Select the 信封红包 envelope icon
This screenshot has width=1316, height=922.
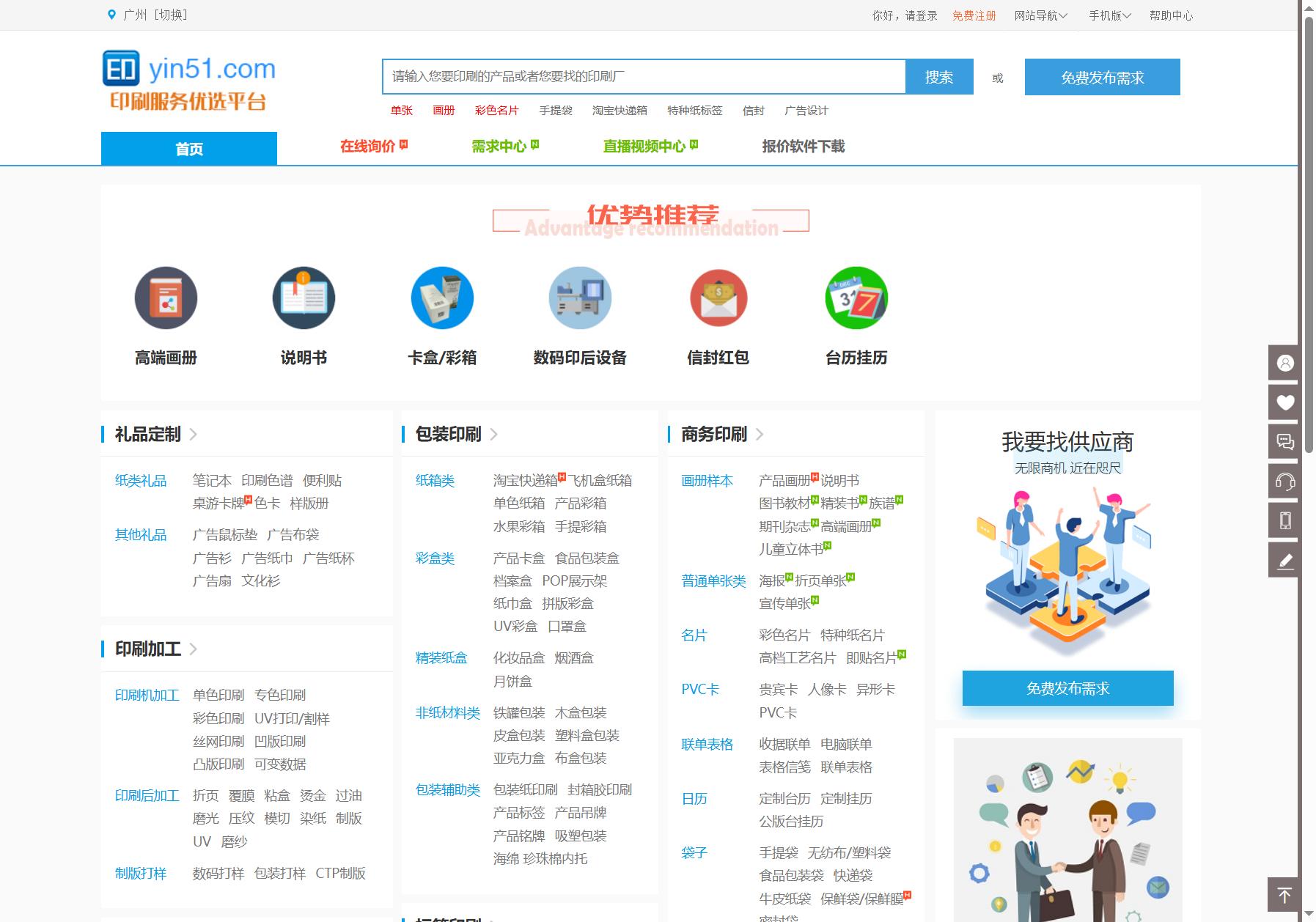[x=718, y=298]
